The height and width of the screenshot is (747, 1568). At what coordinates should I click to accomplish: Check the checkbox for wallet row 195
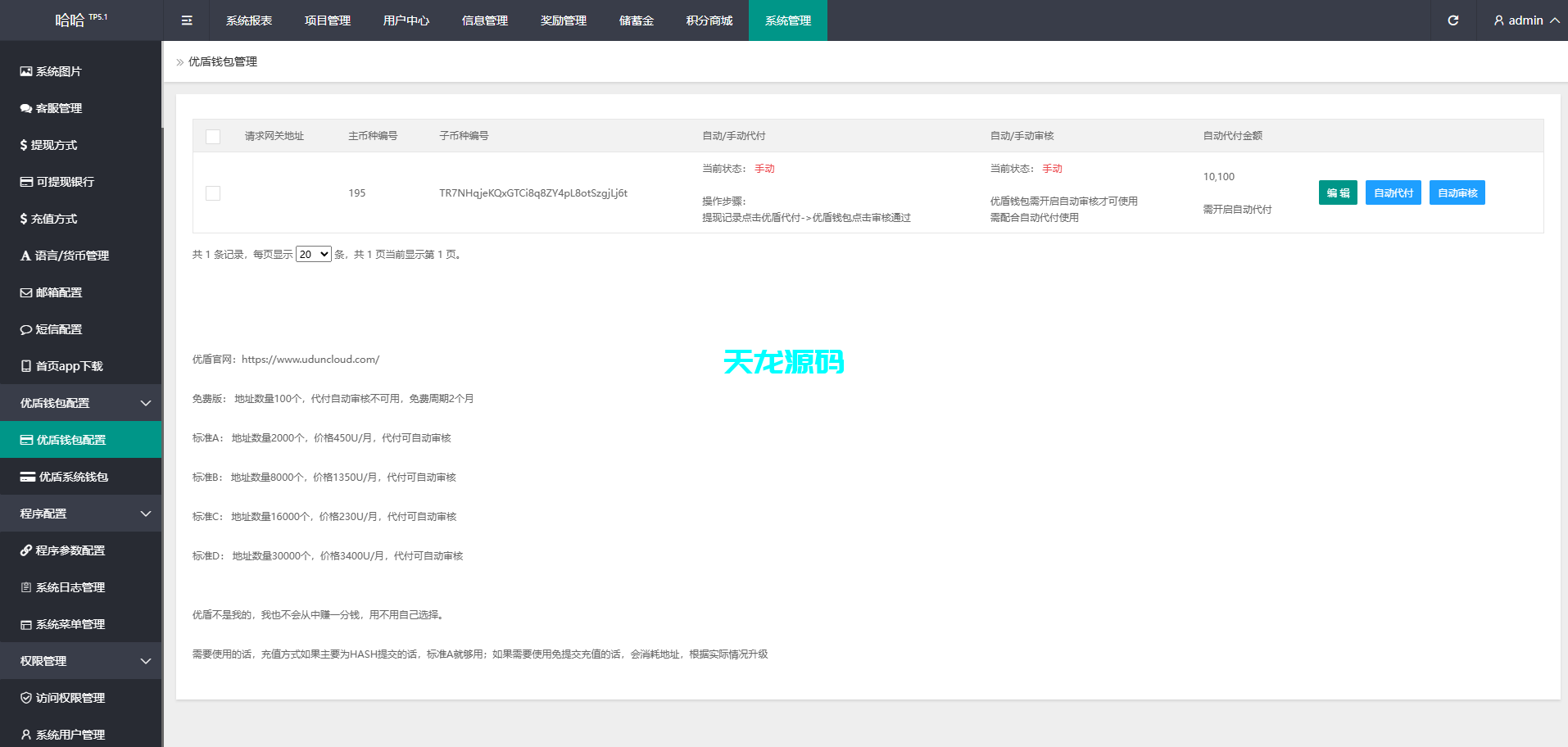click(x=213, y=193)
